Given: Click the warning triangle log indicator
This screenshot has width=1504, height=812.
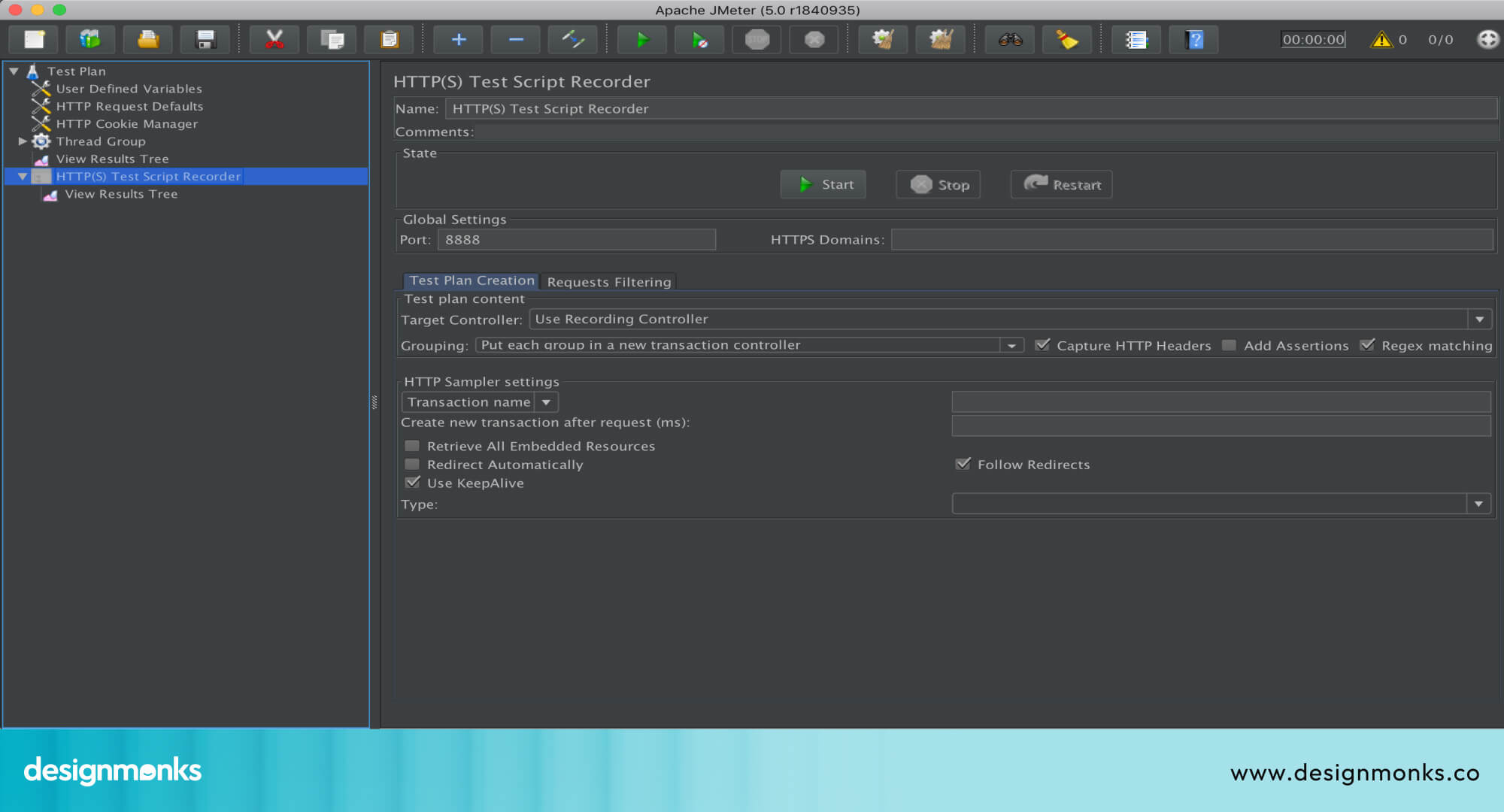Looking at the screenshot, I should tap(1381, 39).
